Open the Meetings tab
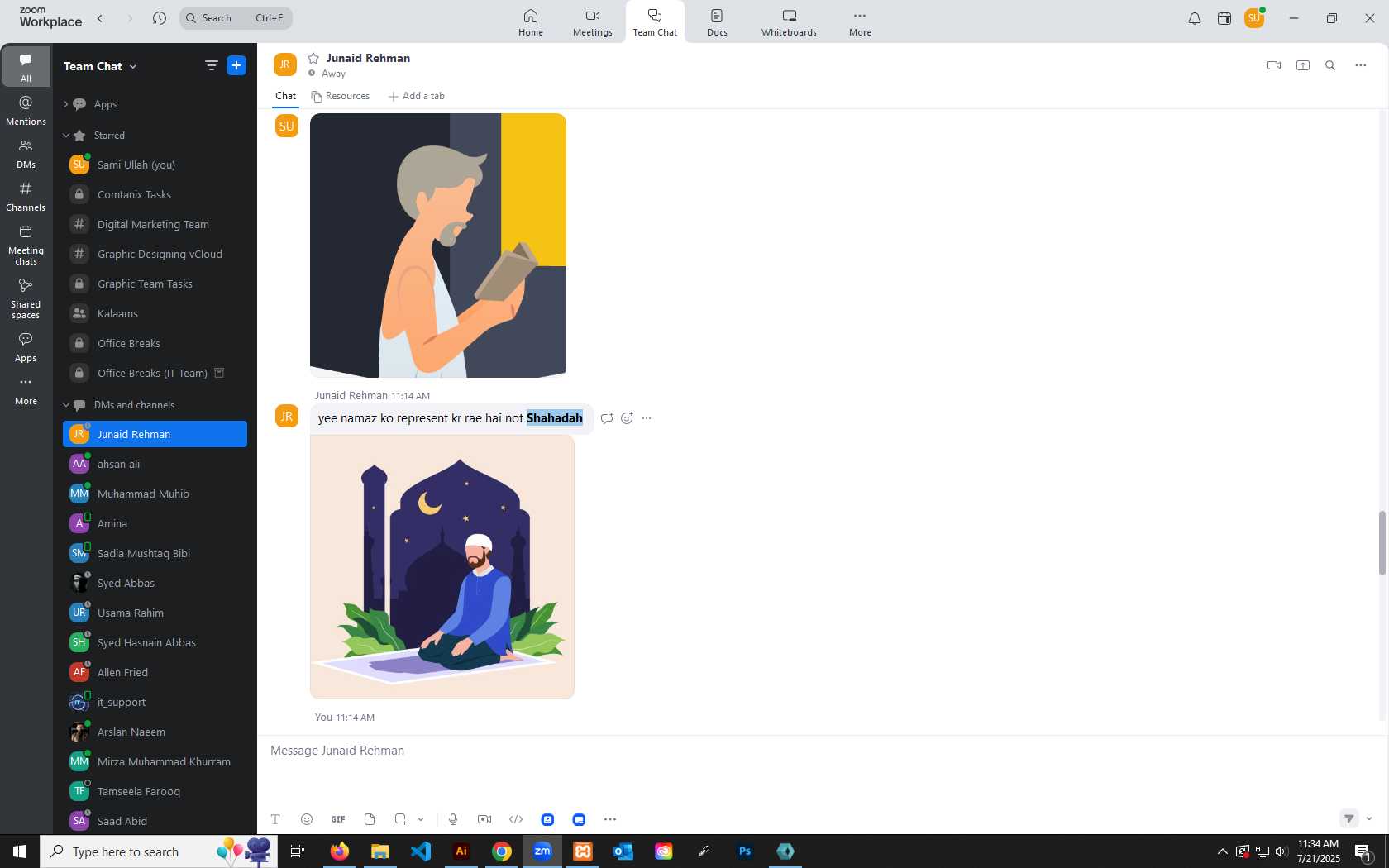The height and width of the screenshot is (868, 1389). (x=593, y=22)
